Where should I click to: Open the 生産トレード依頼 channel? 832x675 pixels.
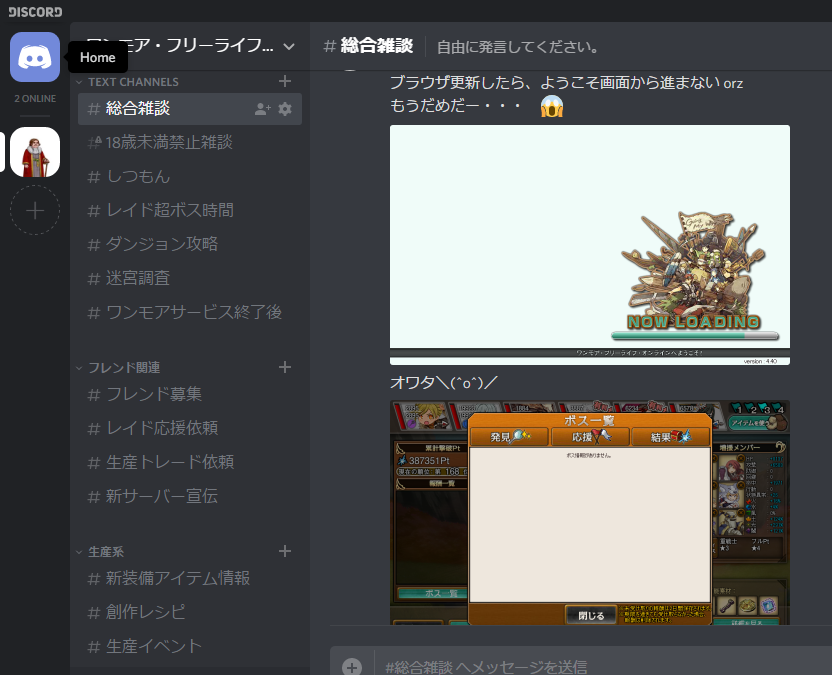coord(190,462)
